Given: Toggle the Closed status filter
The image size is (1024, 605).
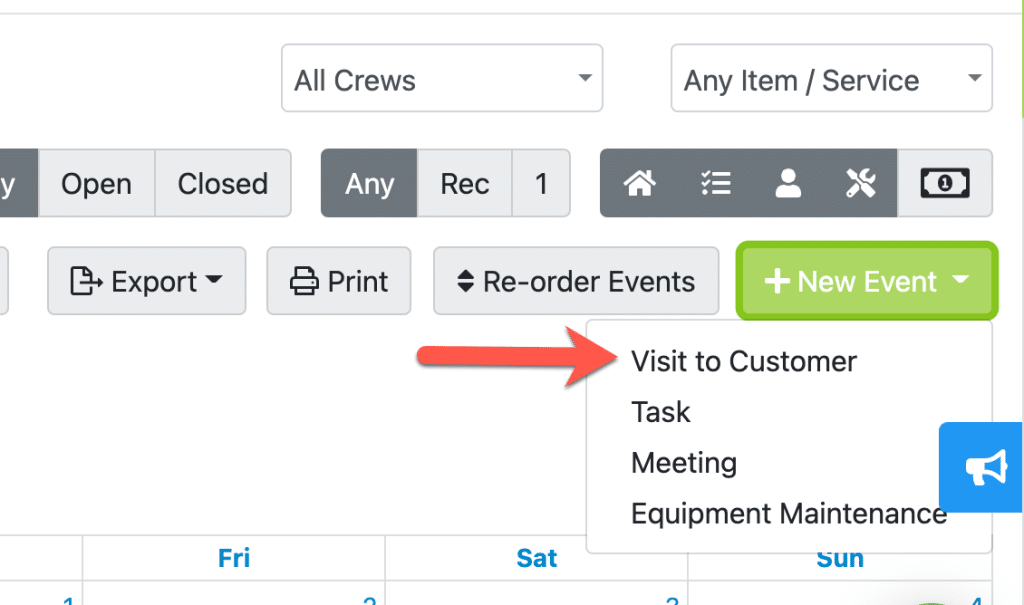Looking at the screenshot, I should 222,183.
